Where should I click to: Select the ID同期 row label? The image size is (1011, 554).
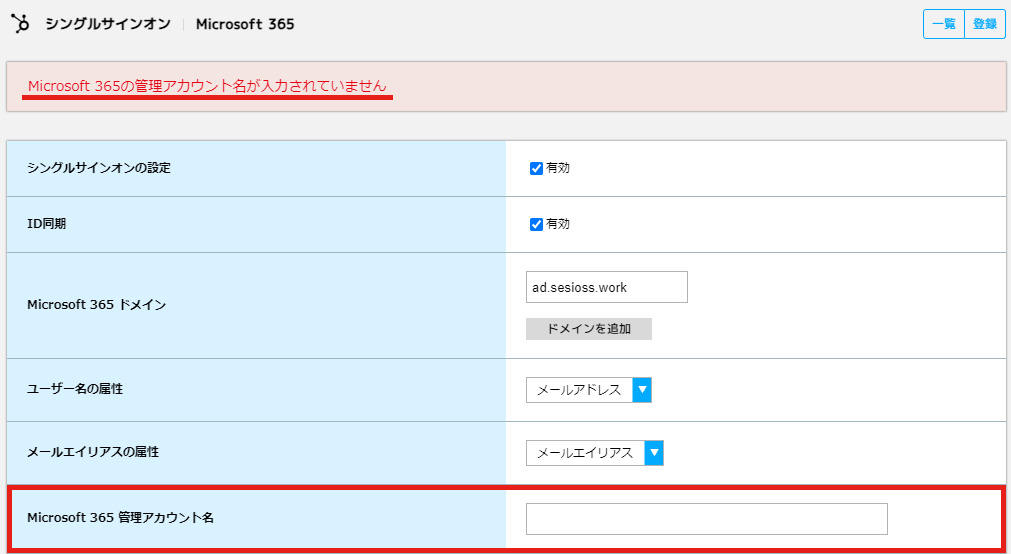click(46, 224)
